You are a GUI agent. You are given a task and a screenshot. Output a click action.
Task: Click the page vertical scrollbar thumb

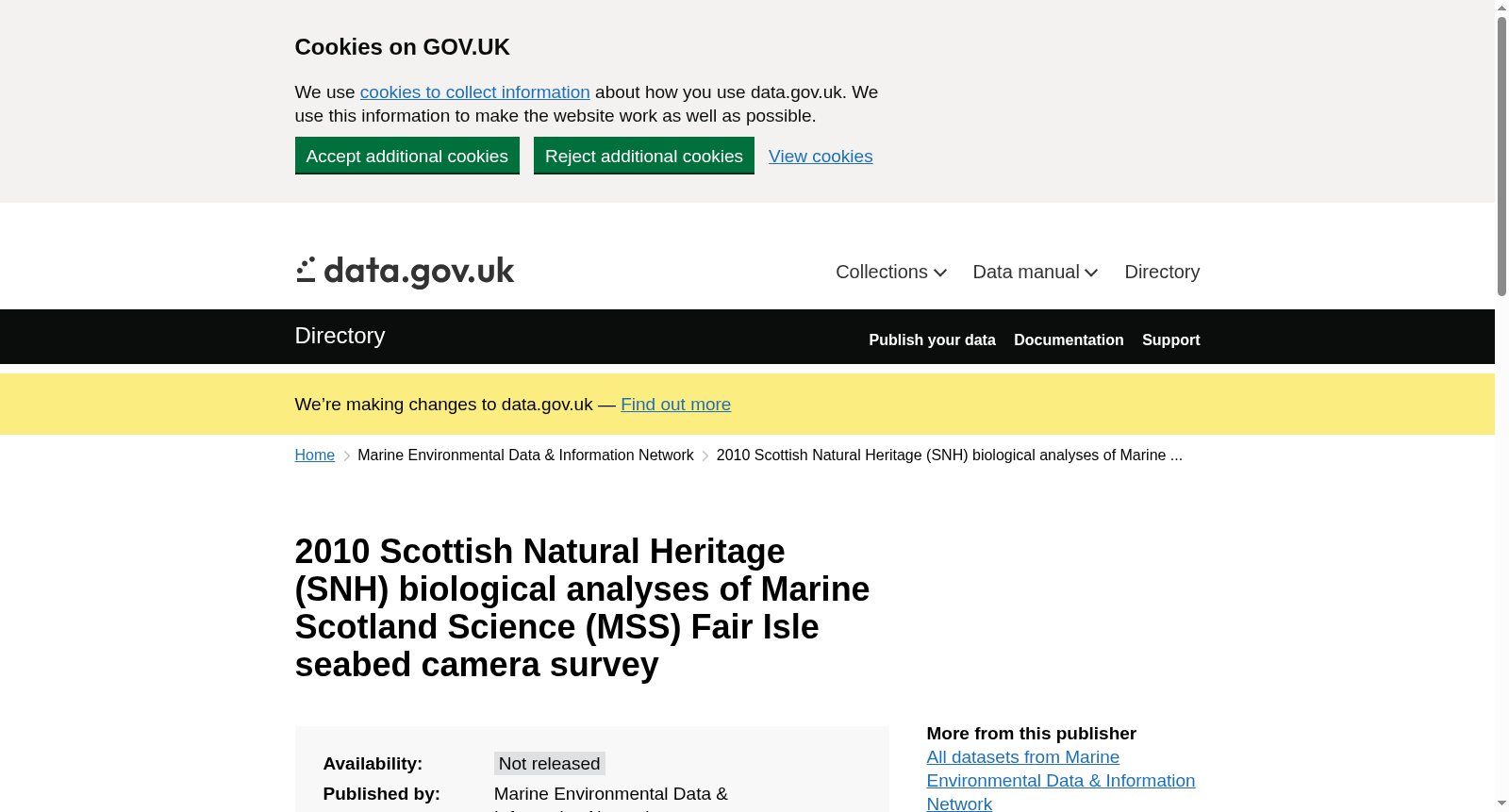pyautogui.click(x=1501, y=156)
